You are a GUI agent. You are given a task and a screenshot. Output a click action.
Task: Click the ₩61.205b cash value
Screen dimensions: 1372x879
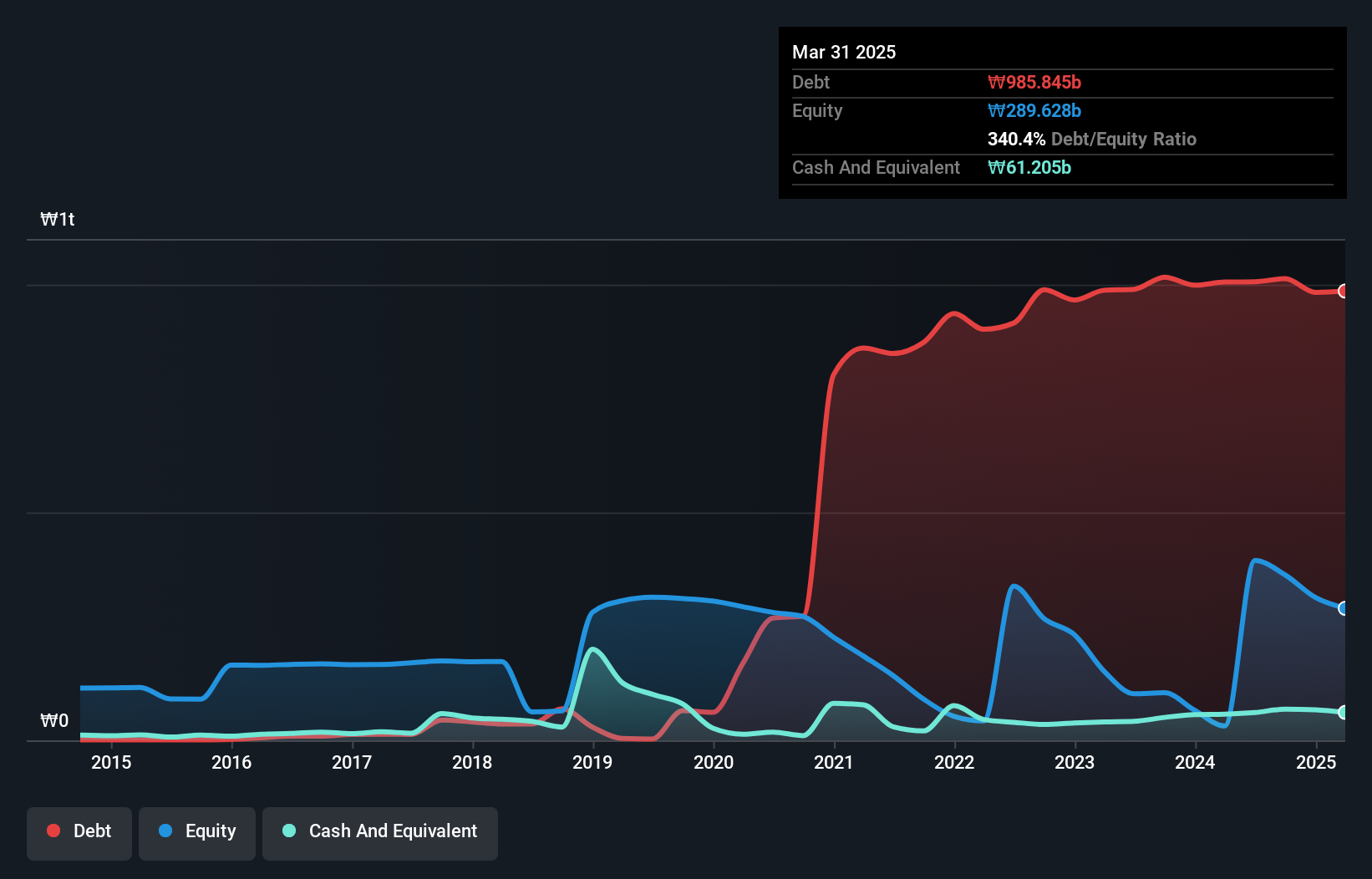tap(1029, 167)
